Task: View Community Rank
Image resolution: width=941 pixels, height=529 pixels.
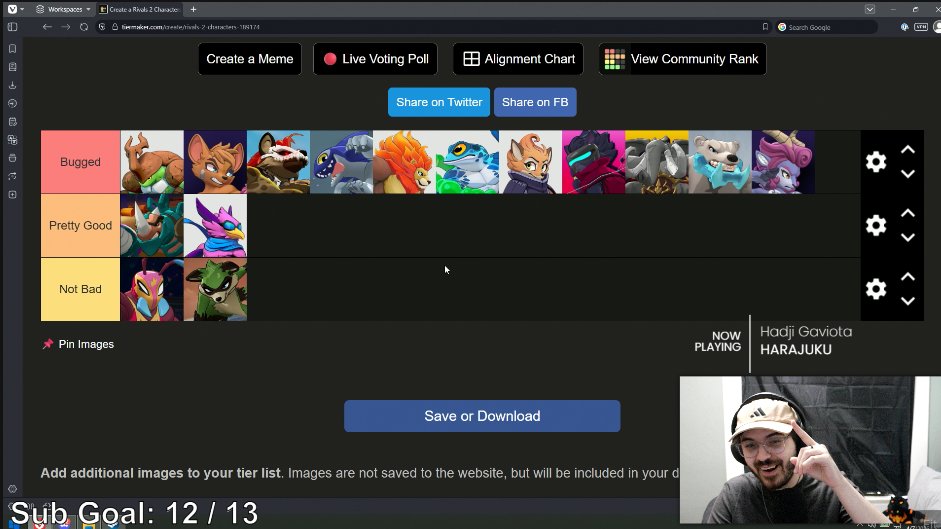Action: click(x=682, y=59)
